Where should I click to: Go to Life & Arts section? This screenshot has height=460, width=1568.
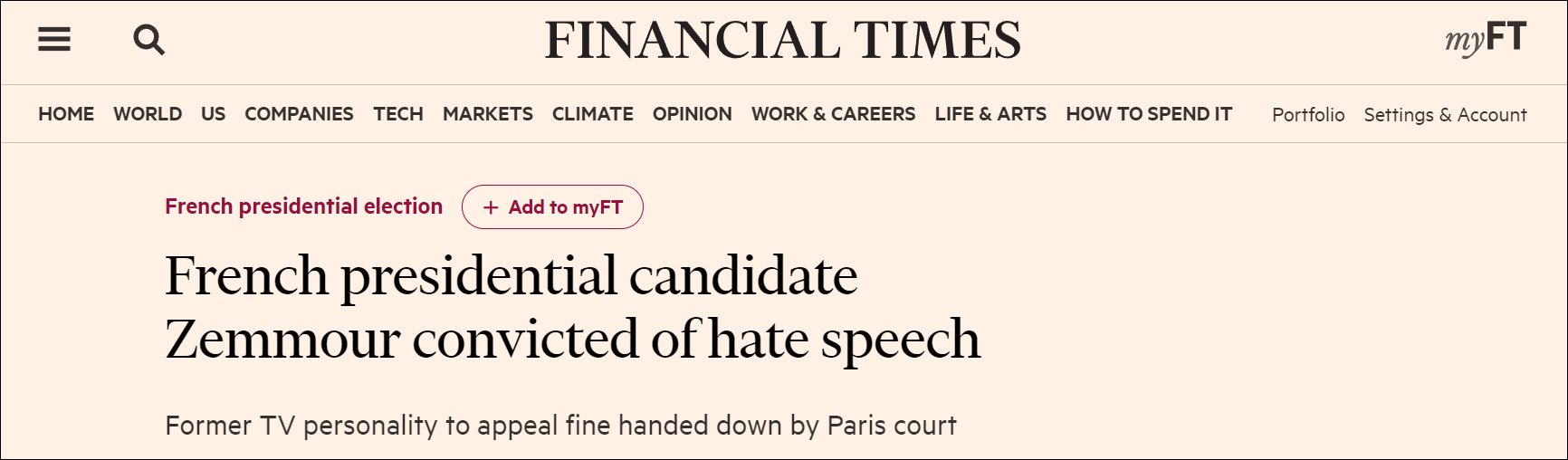pos(990,114)
